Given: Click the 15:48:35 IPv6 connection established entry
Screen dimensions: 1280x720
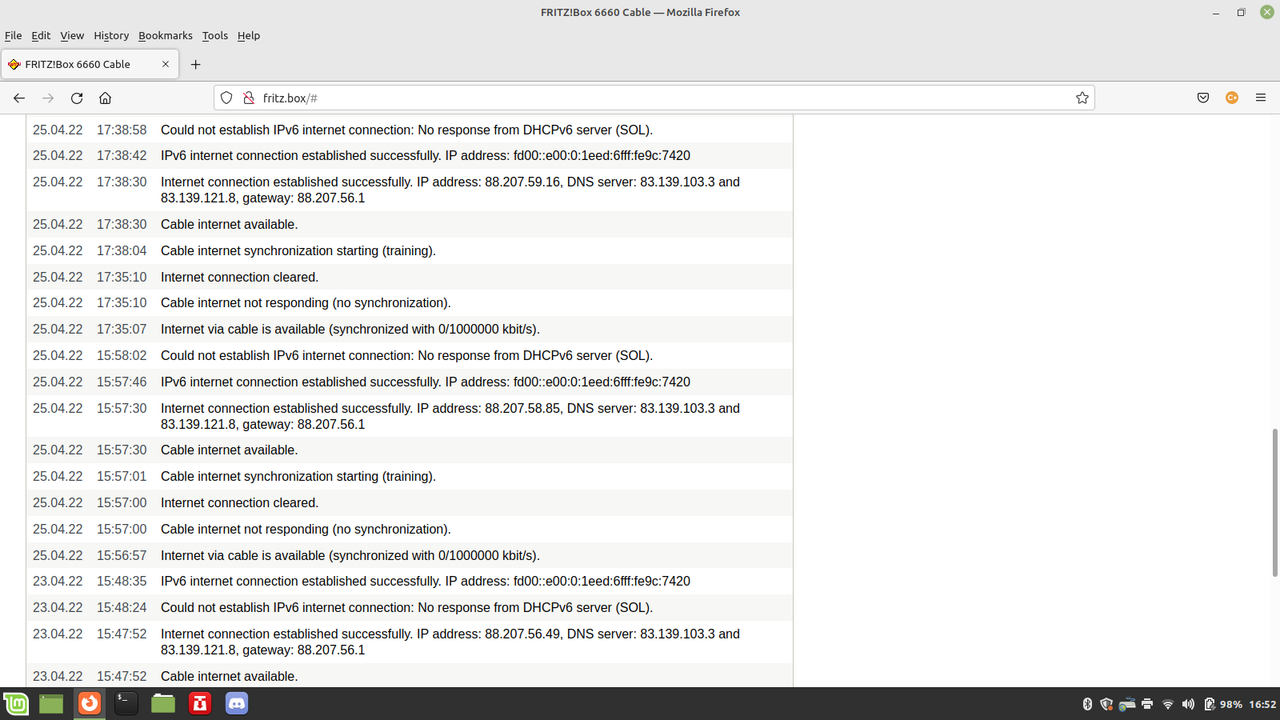Looking at the screenshot, I should click(410, 581).
